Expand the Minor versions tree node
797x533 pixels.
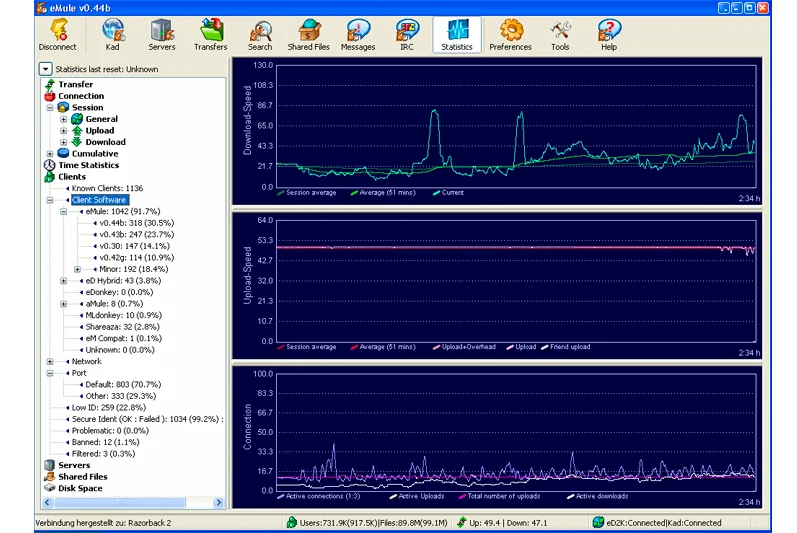pyautogui.click(x=77, y=269)
